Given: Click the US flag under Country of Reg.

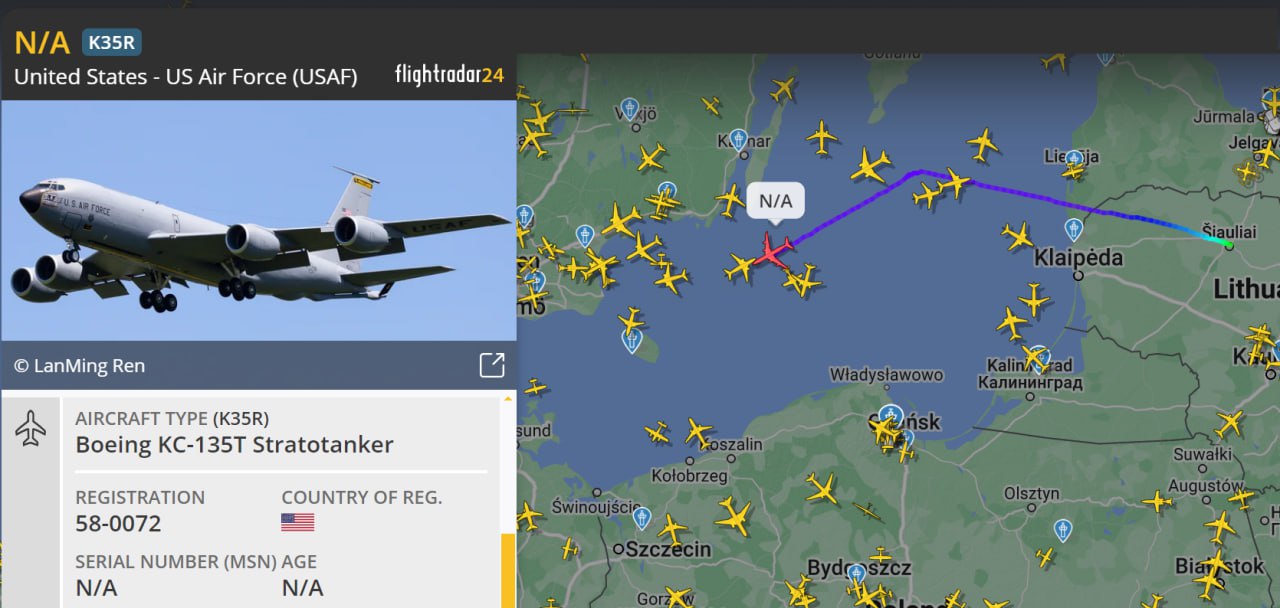Looking at the screenshot, I should [x=298, y=522].
